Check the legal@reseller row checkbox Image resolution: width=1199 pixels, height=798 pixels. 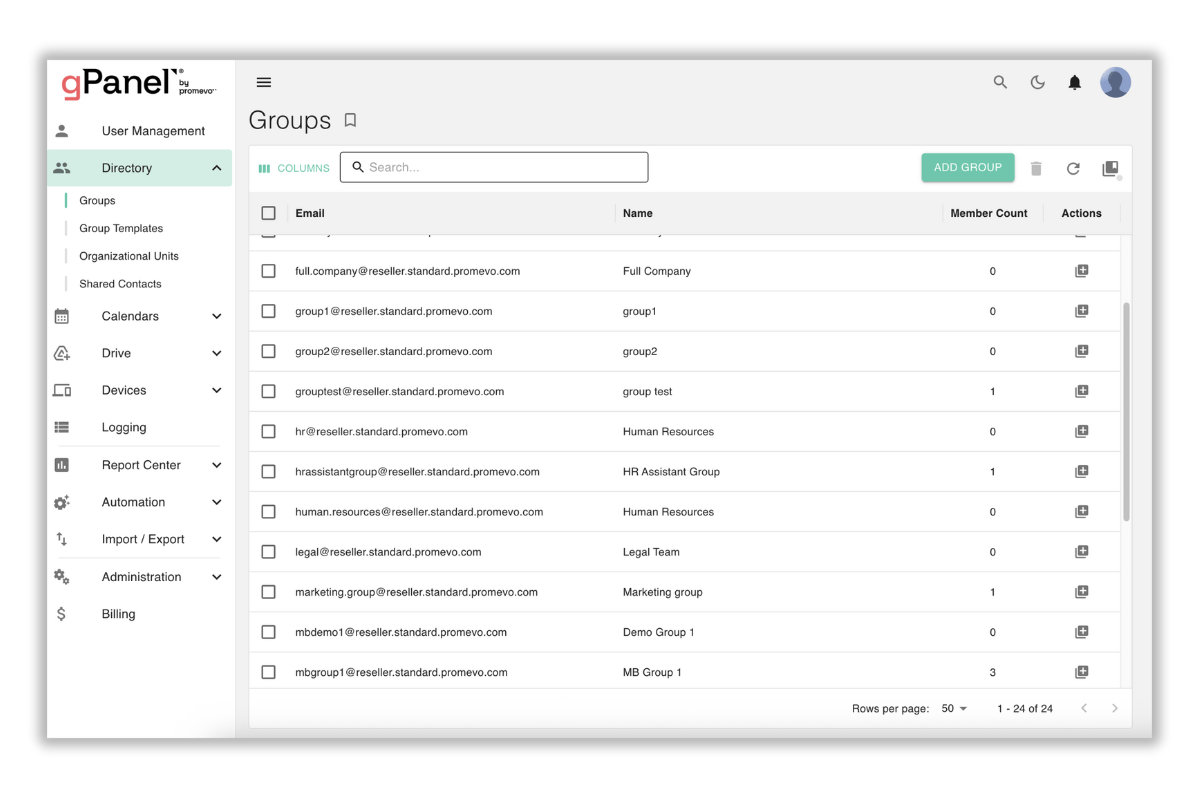268,552
